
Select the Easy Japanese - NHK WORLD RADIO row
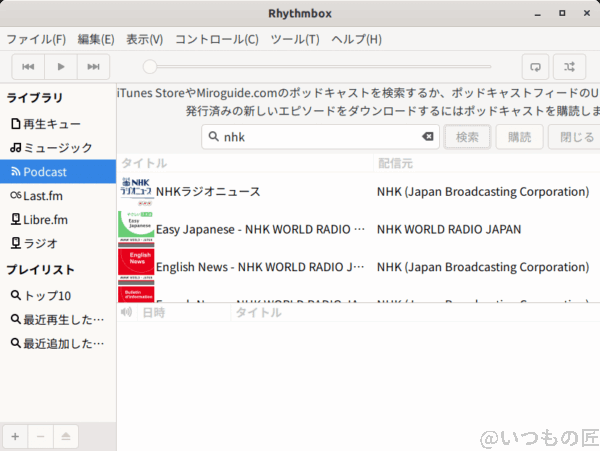(359, 229)
